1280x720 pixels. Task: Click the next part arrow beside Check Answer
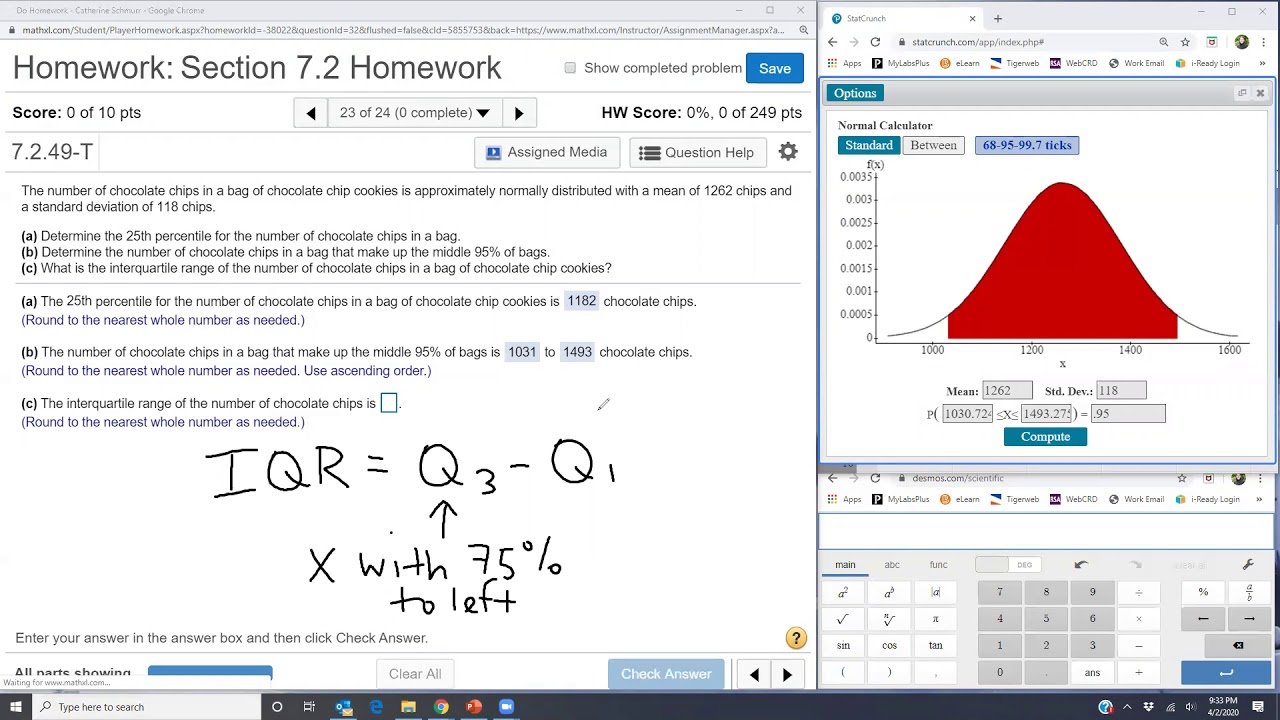click(x=787, y=674)
